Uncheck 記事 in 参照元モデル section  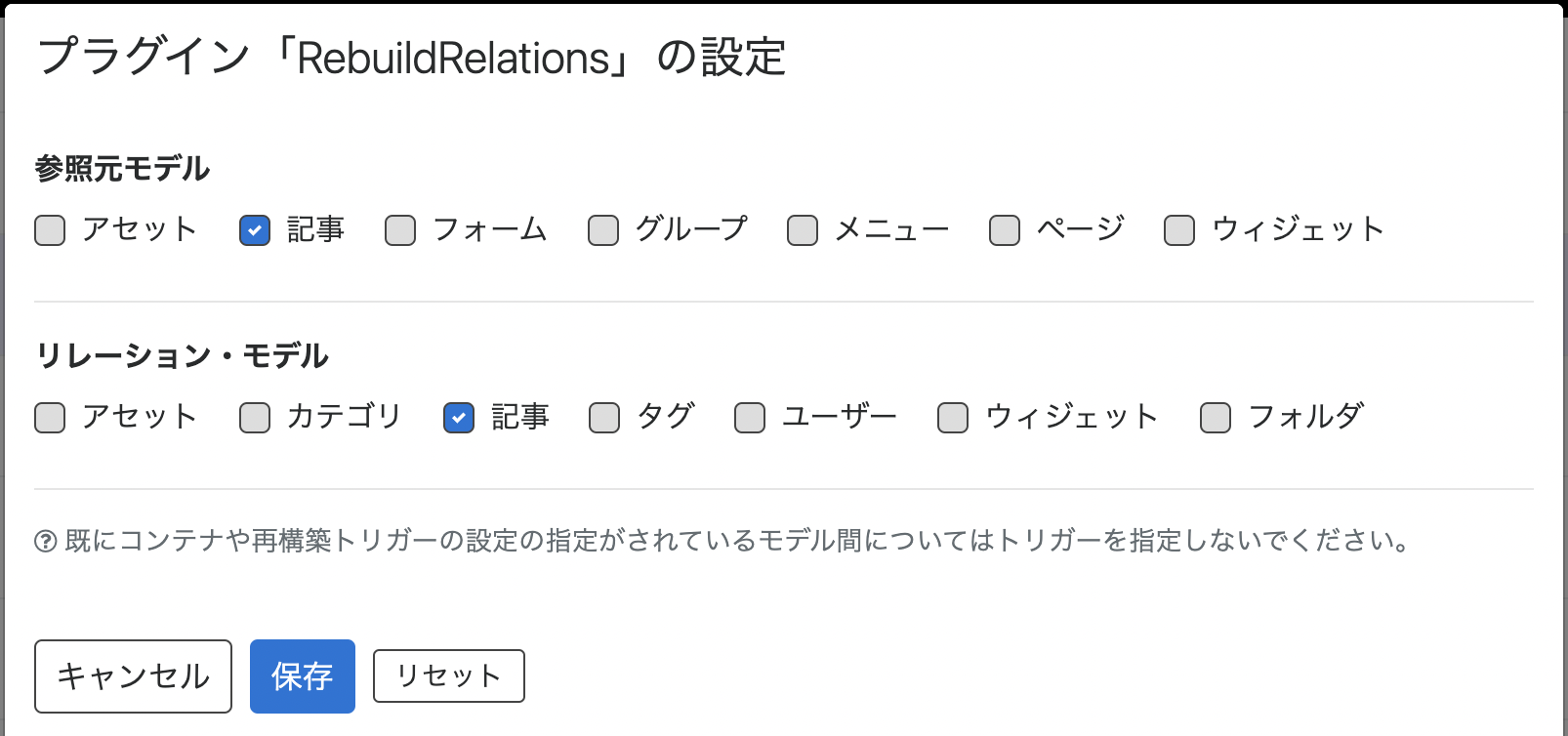pyautogui.click(x=254, y=229)
